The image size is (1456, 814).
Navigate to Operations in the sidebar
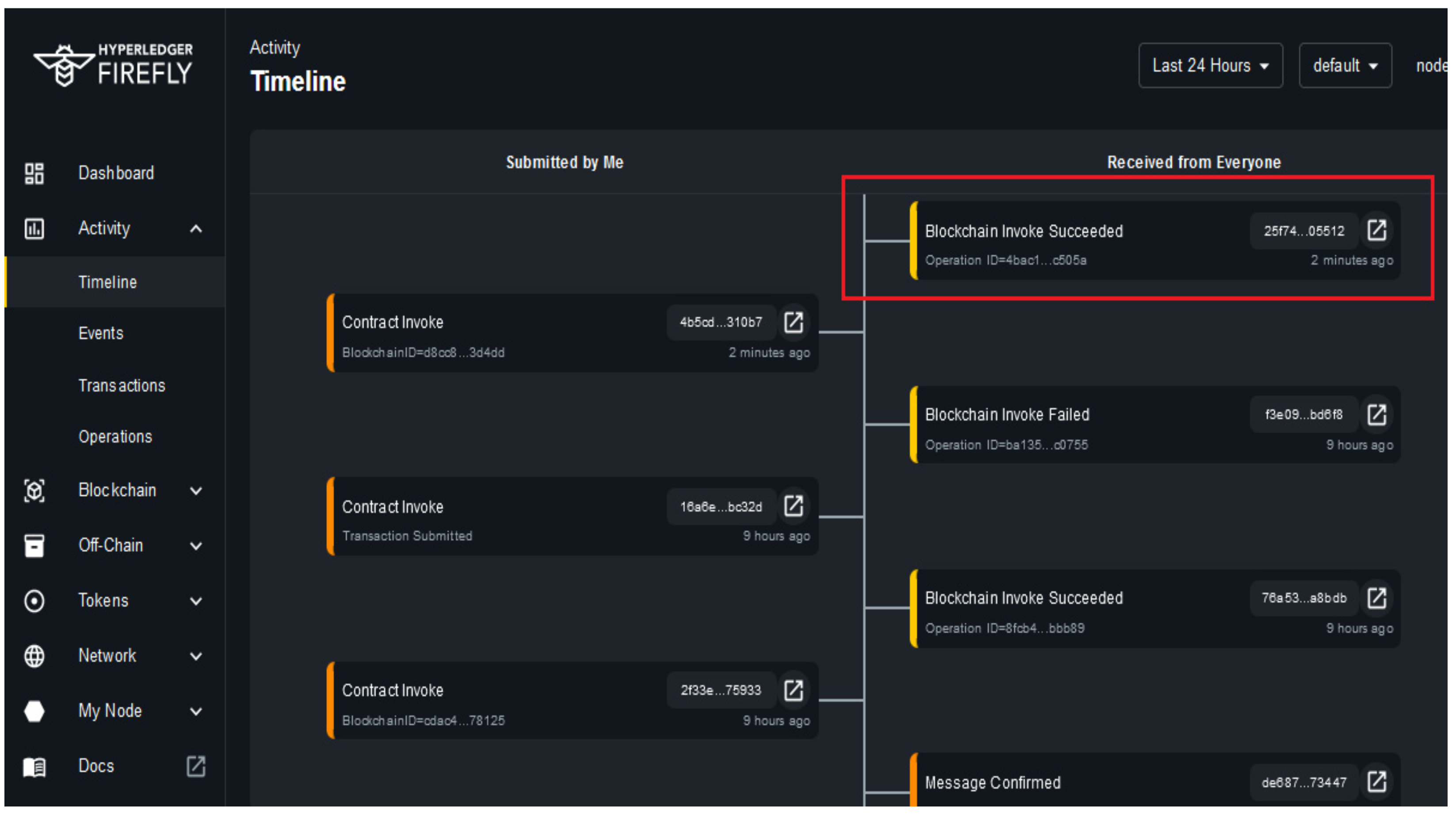[x=115, y=437]
